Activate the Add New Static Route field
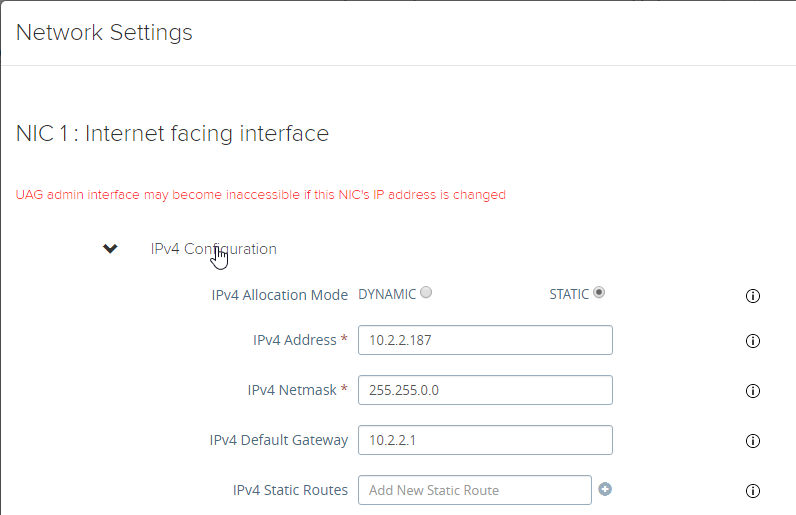796x515 pixels. pyautogui.click(x=475, y=490)
